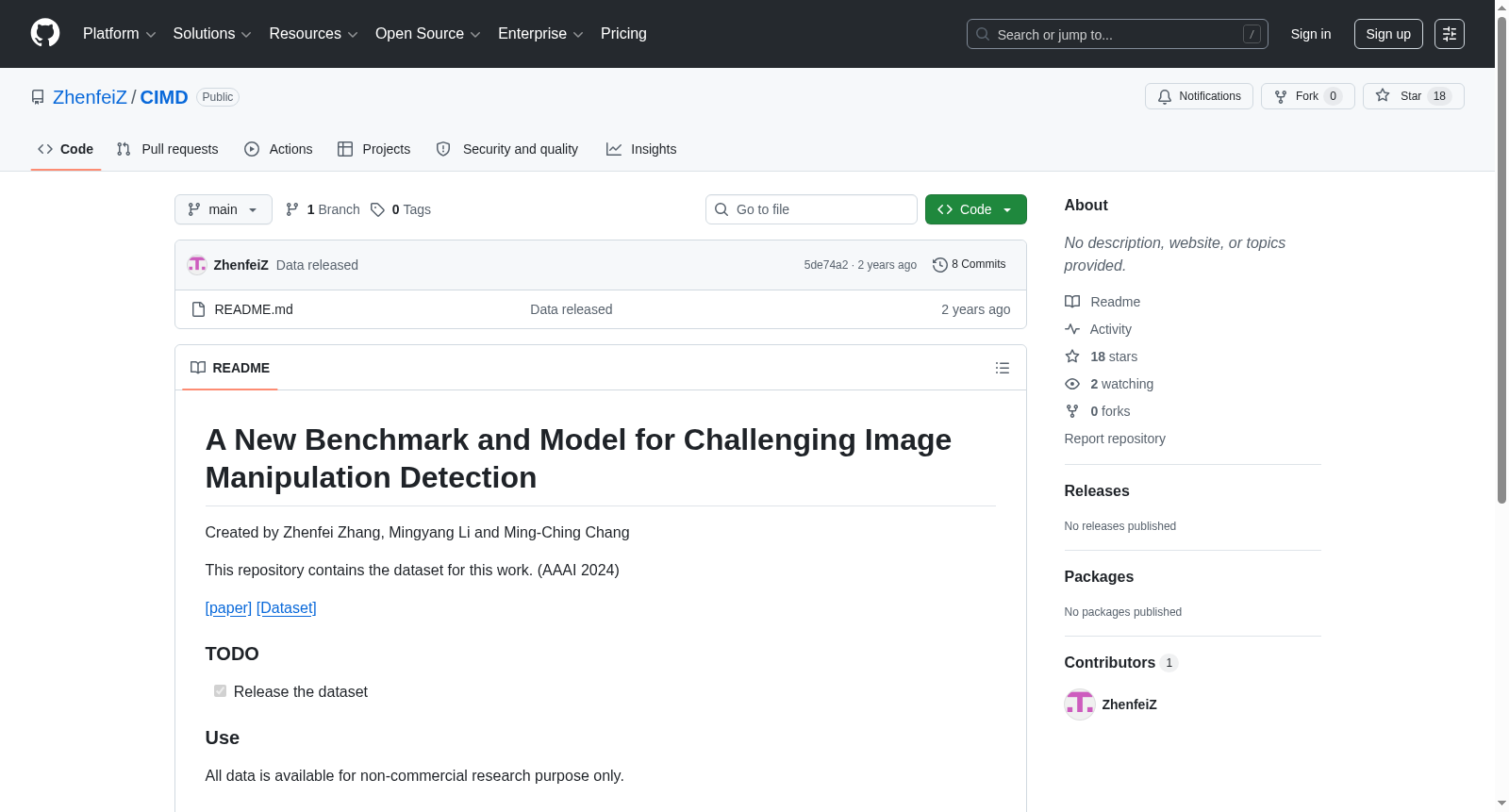View the 0 Tags link
Screen dimensions: 1509x812
click(401, 209)
